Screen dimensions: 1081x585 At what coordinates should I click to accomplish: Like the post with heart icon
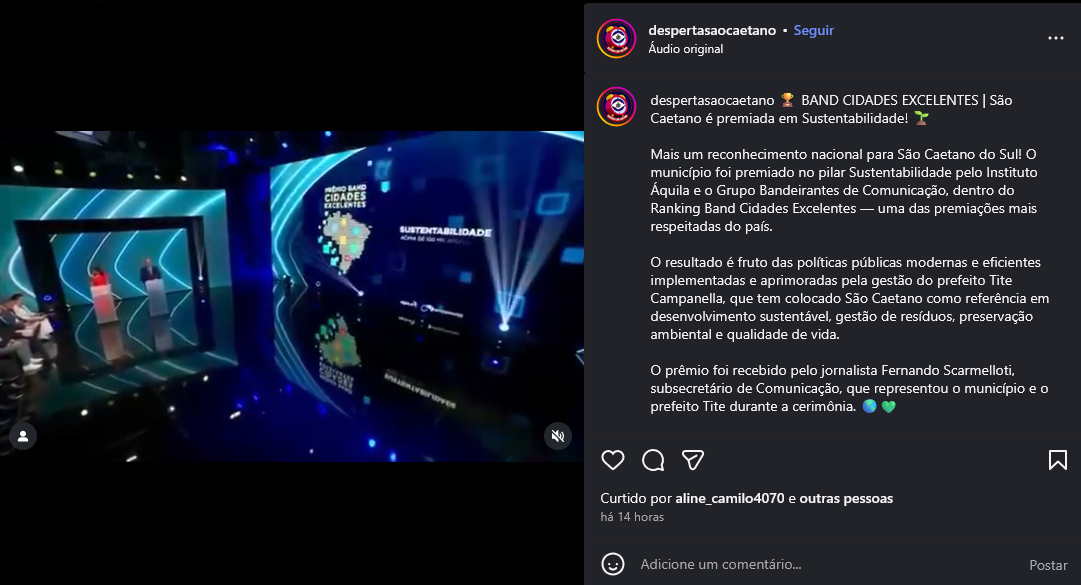(612, 460)
